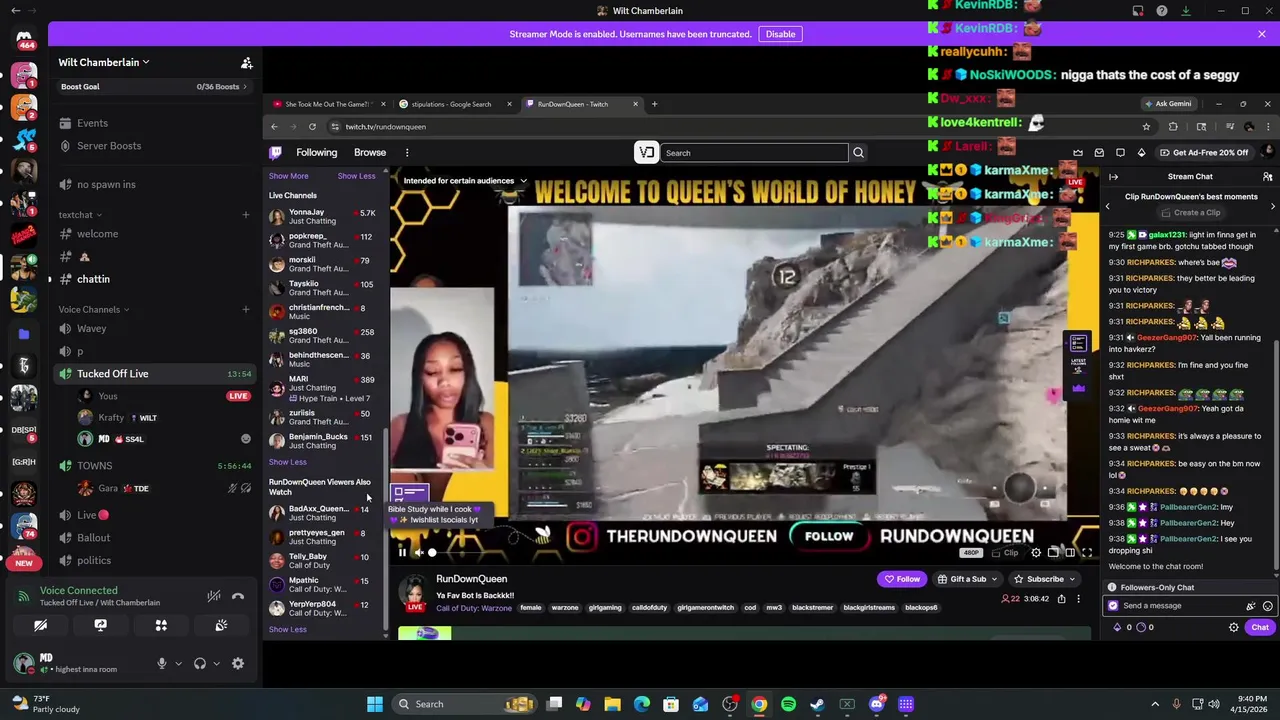Go to Twitch home logo
The width and height of the screenshot is (1280, 720).
click(x=275, y=153)
